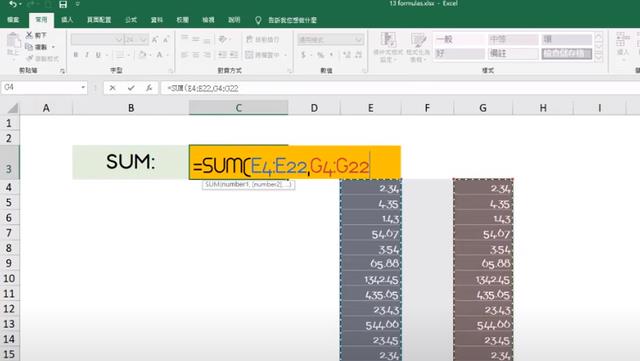
Task: Click the Paste clipboard icon
Action: (13, 40)
